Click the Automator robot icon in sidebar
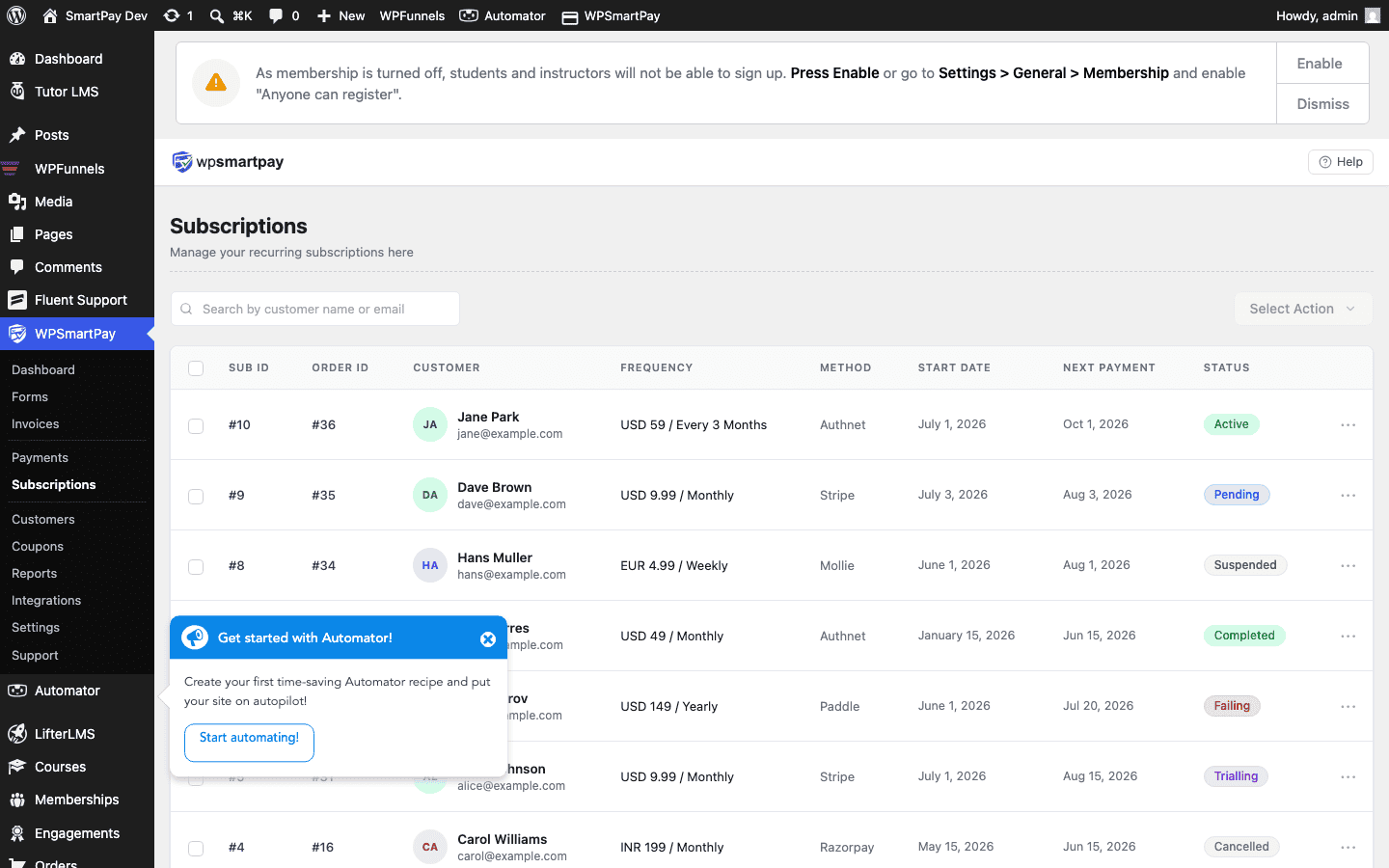 pos(17,691)
